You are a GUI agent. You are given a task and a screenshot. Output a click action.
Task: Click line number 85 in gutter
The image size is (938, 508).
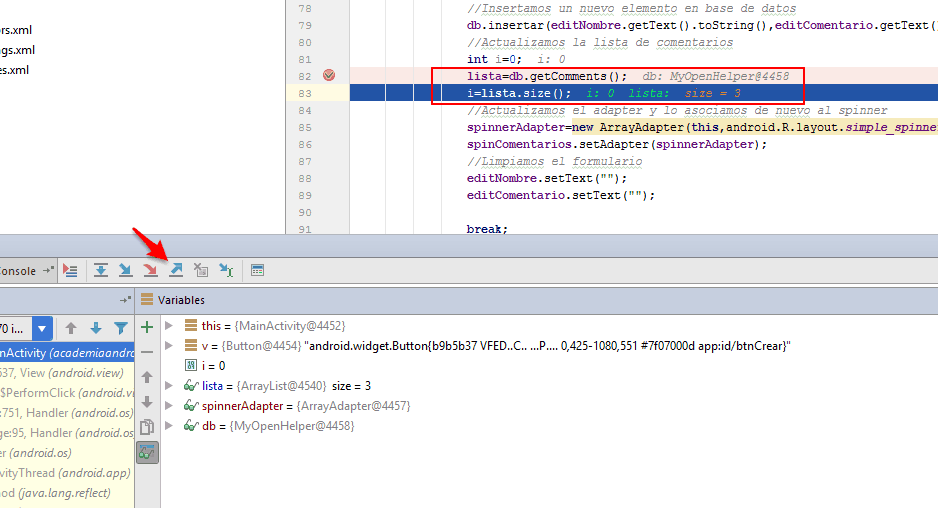(x=304, y=127)
